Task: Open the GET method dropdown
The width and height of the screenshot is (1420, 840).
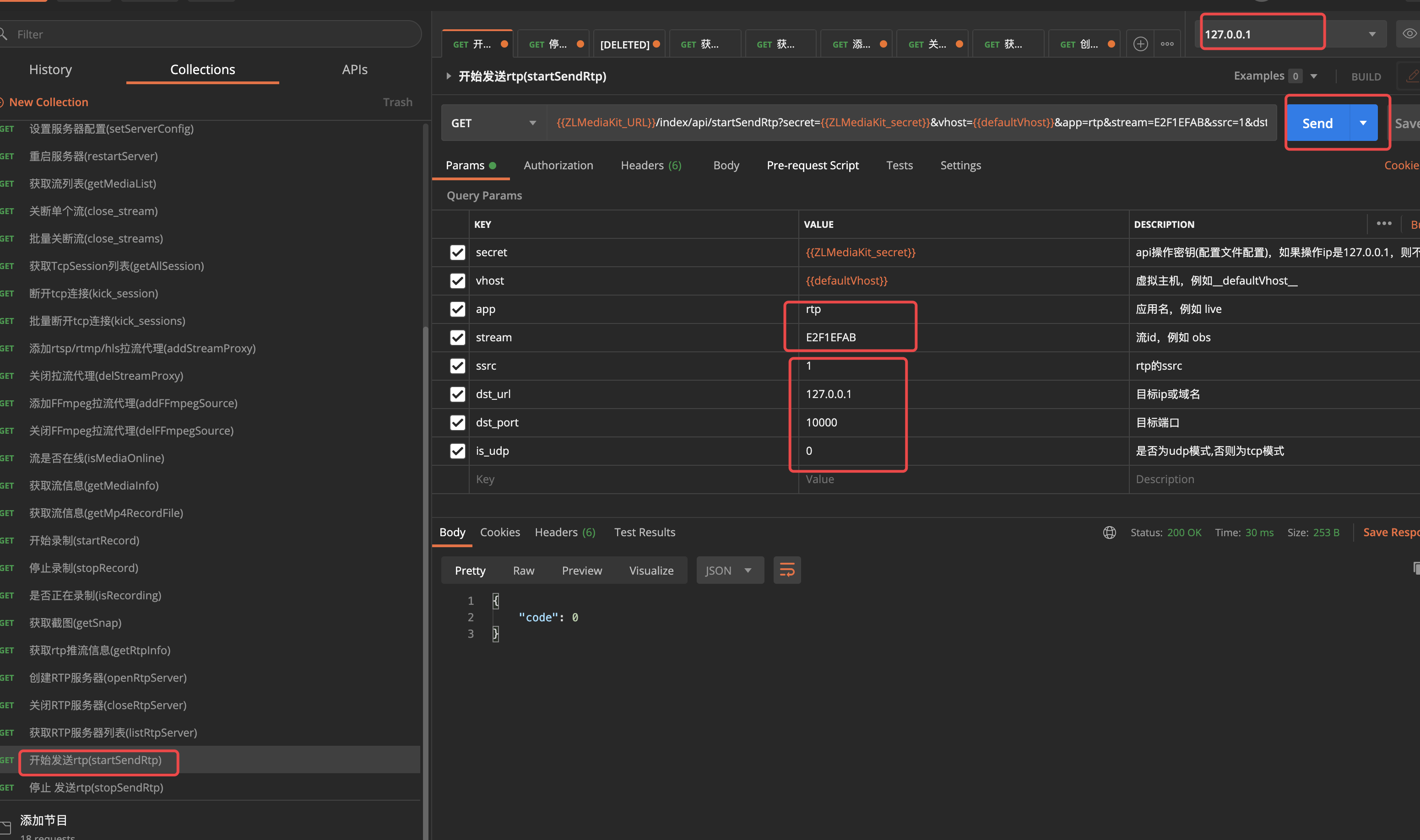Action: [x=493, y=123]
